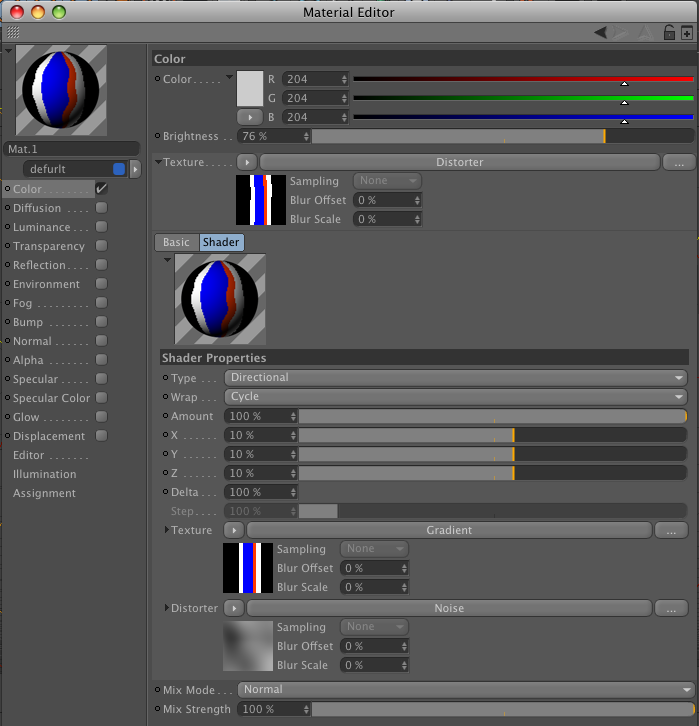Toggle the Transparency channel checkbox
Screen dimensions: 699x726
tap(101, 246)
